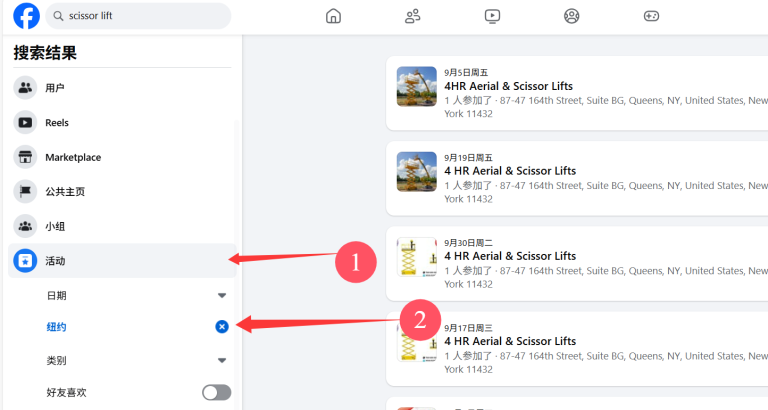Select the 活动 events filter

tap(122, 261)
